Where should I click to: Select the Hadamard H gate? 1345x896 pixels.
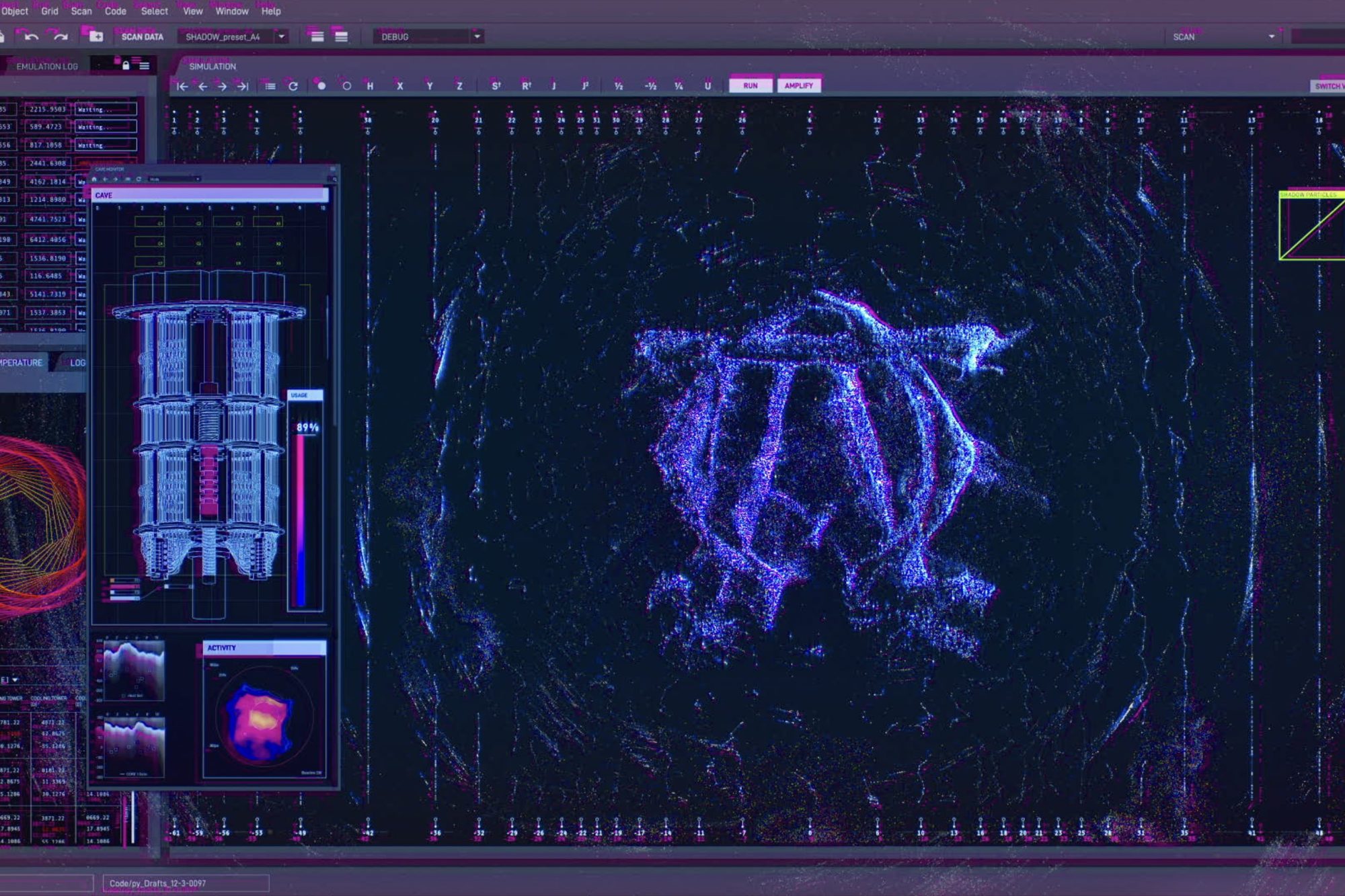coord(370,86)
